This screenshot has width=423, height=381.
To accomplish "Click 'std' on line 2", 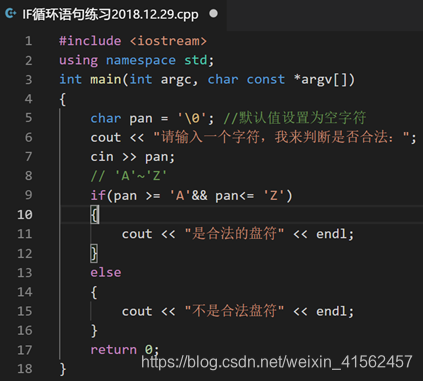I will click(x=196, y=60).
